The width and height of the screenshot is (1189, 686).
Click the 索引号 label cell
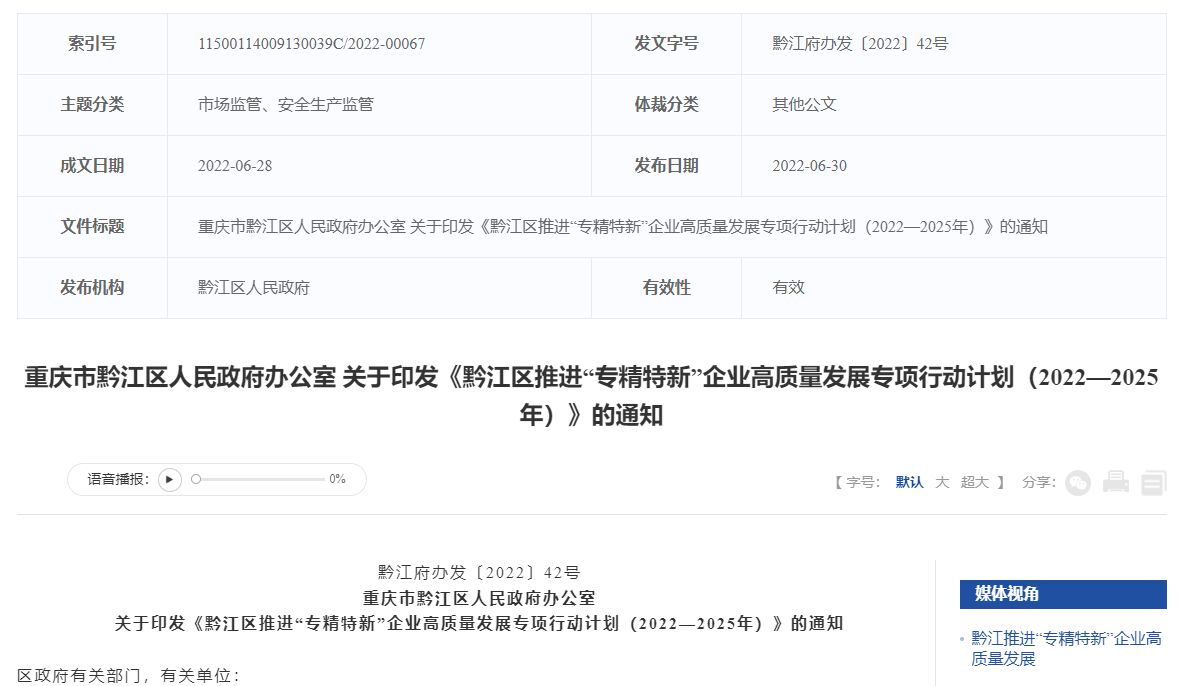pyautogui.click(x=93, y=44)
